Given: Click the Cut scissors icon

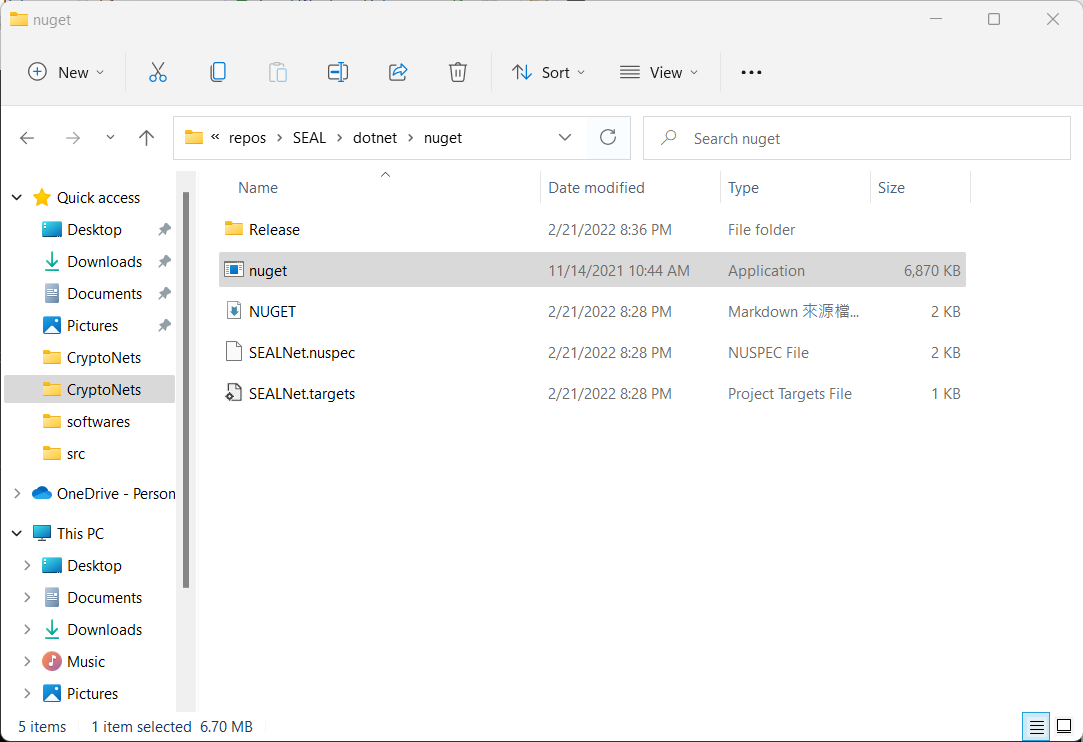Looking at the screenshot, I should pos(157,72).
